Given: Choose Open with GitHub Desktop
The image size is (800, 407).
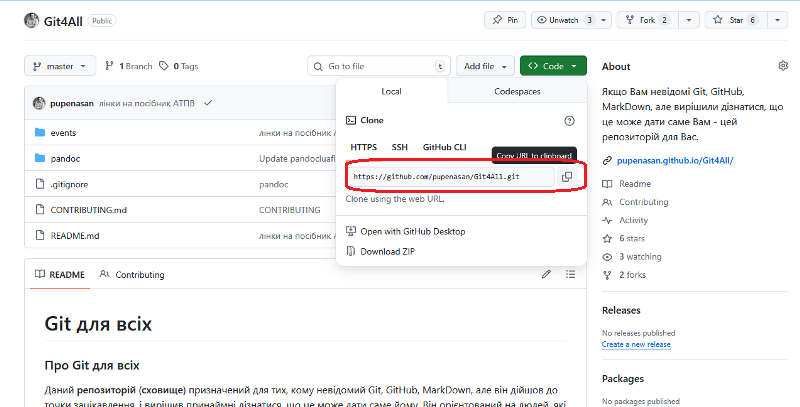Looking at the screenshot, I should [x=412, y=231].
